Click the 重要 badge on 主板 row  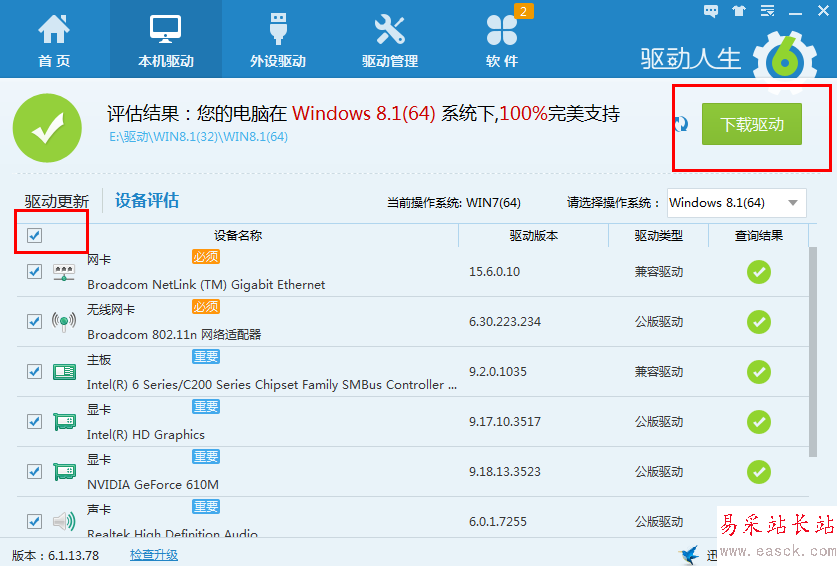206,357
